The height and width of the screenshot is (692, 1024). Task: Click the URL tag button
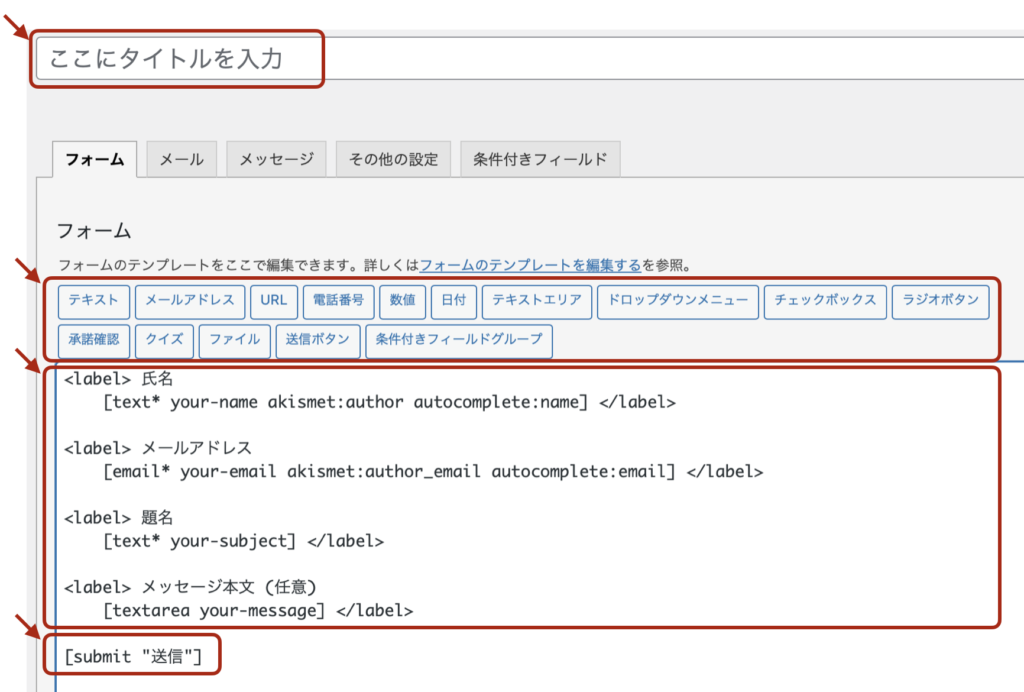[274, 300]
